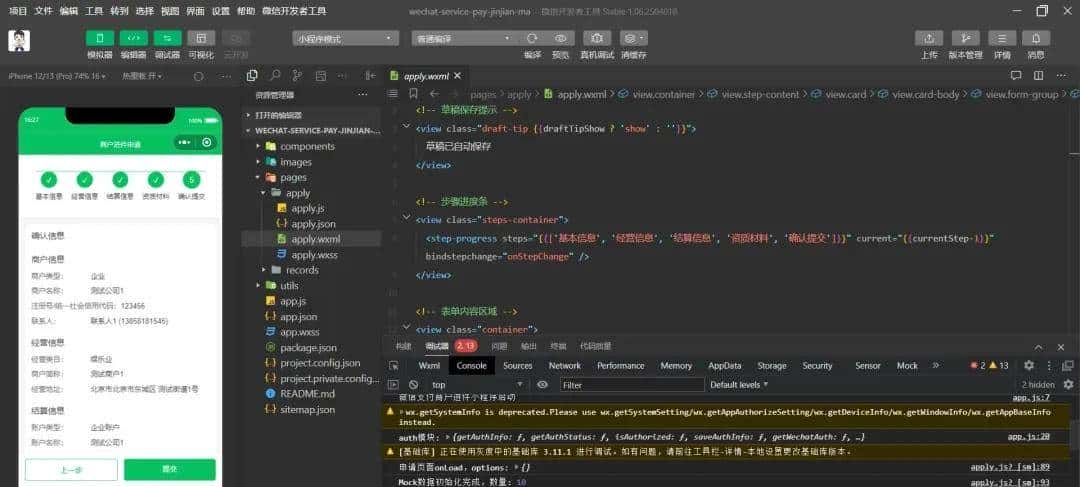The image size is (1080, 487).
Task: Open the devtools settings gear icon
Action: [1028, 365]
